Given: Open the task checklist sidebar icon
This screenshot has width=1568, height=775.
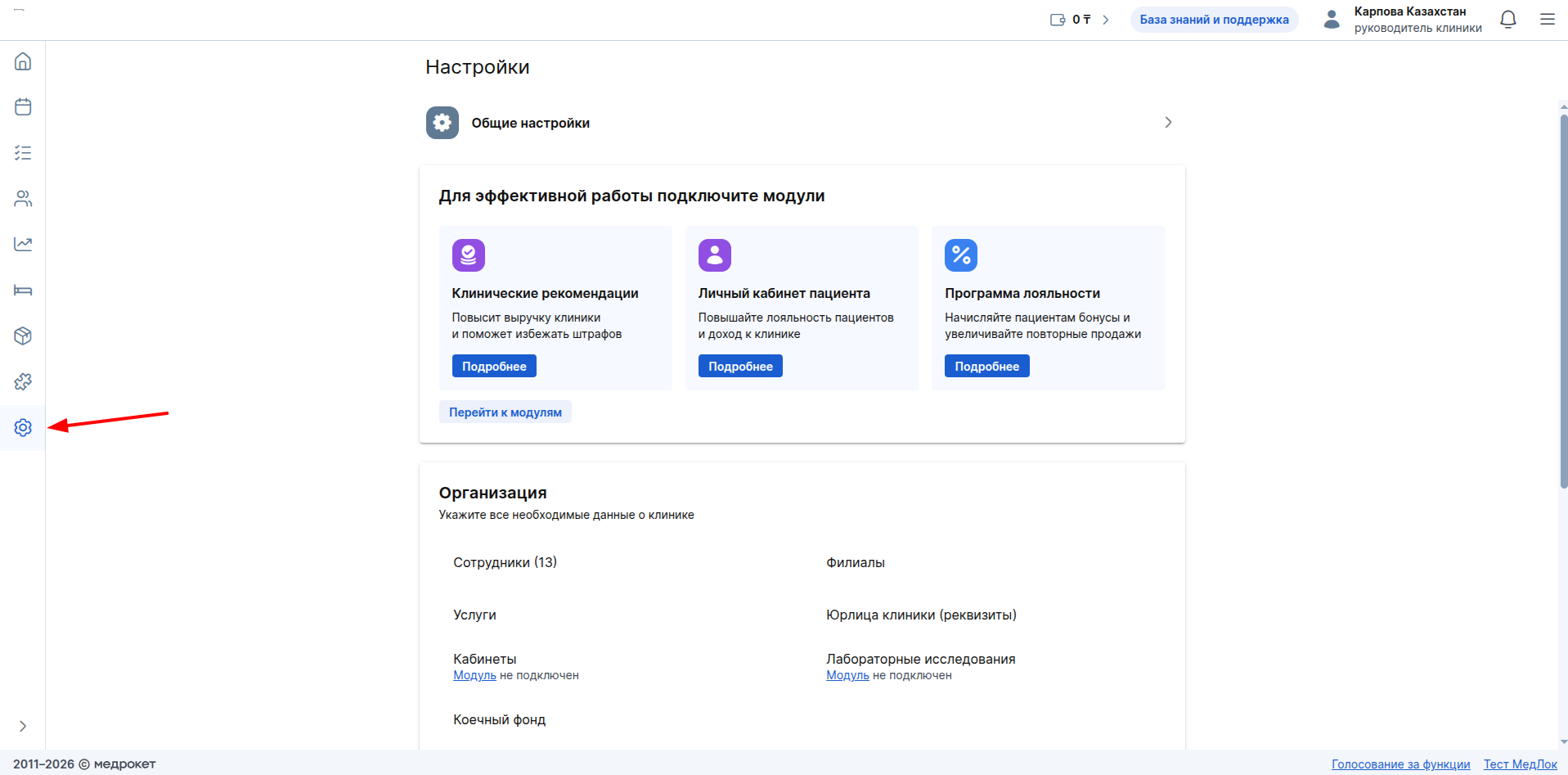Looking at the screenshot, I should pyautogui.click(x=23, y=153).
